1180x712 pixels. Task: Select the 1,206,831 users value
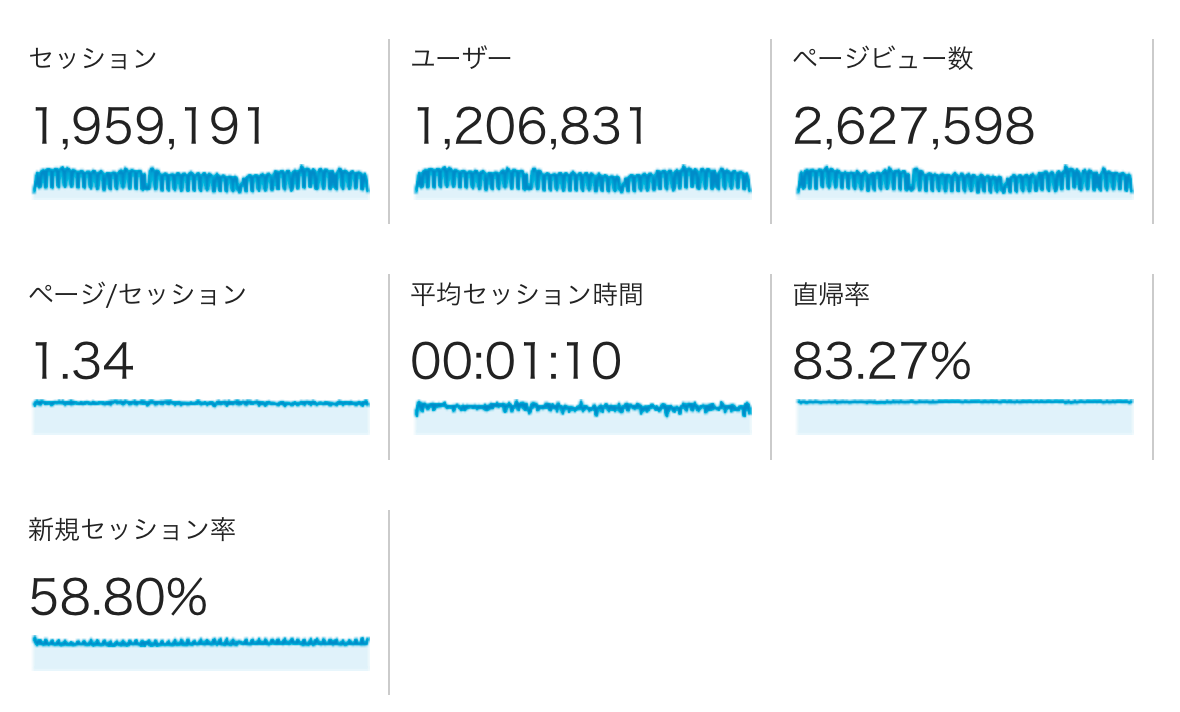pos(530,126)
